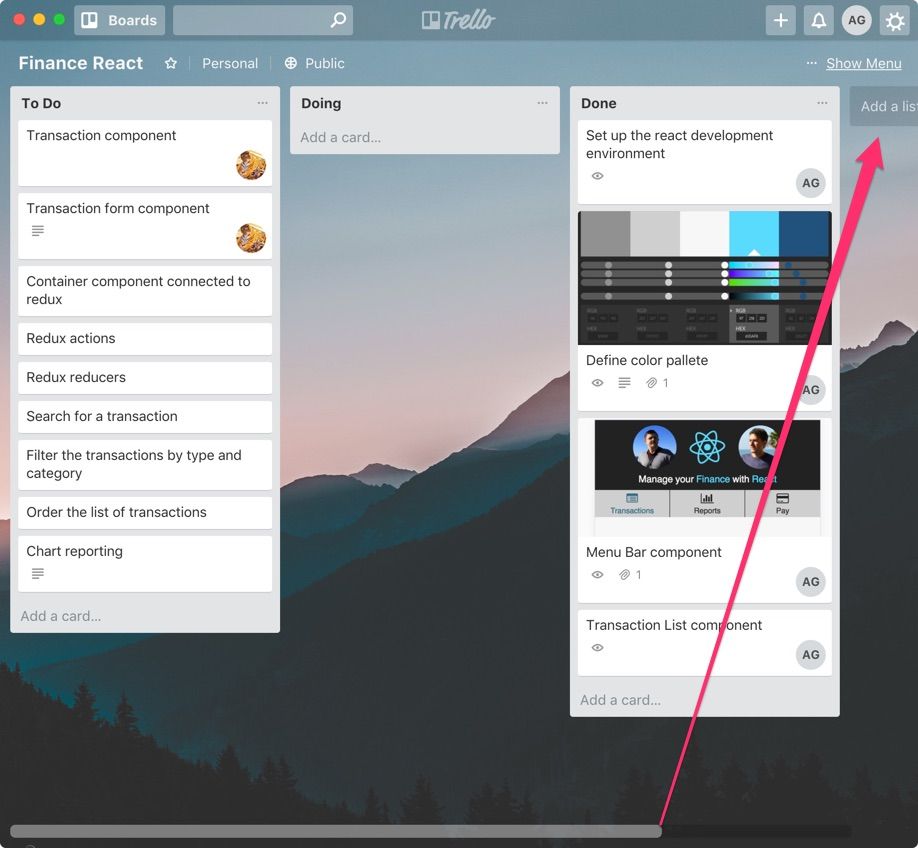Open the Personal team link
Screen dimensions: 918x848
[230, 63]
